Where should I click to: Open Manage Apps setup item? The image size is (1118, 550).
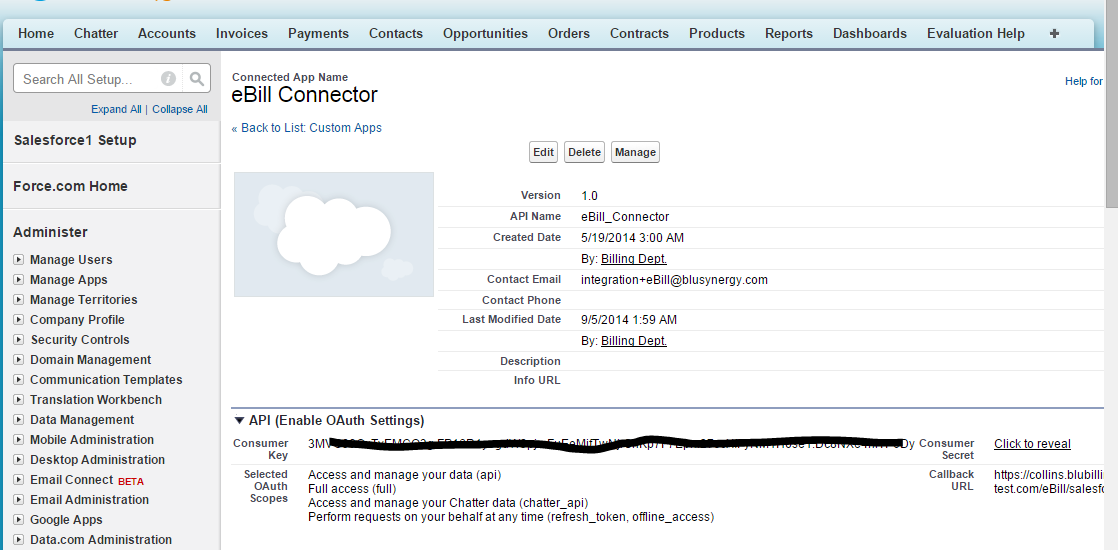tap(68, 280)
